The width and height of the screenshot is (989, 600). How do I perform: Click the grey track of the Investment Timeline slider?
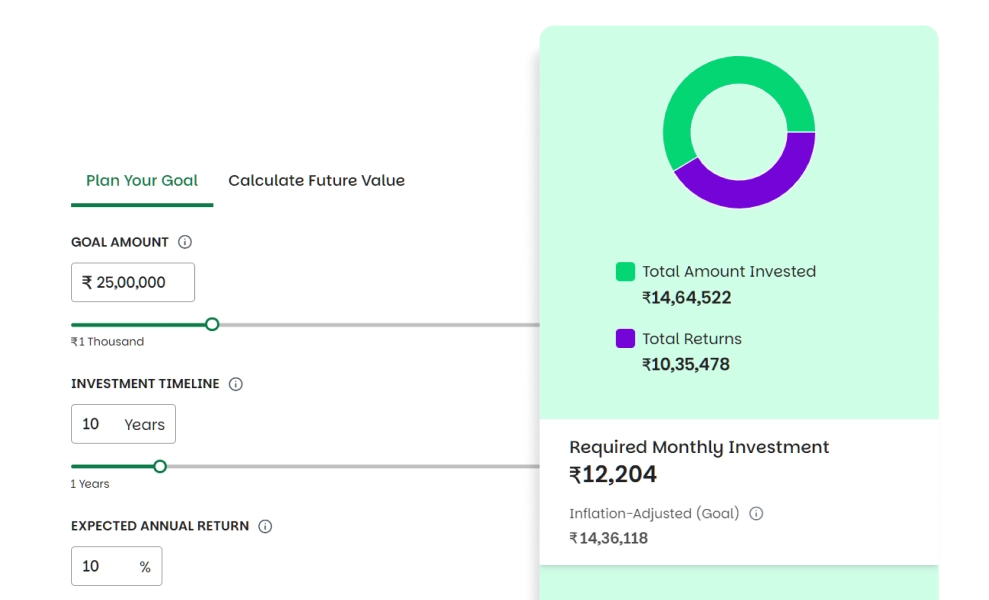[350, 466]
